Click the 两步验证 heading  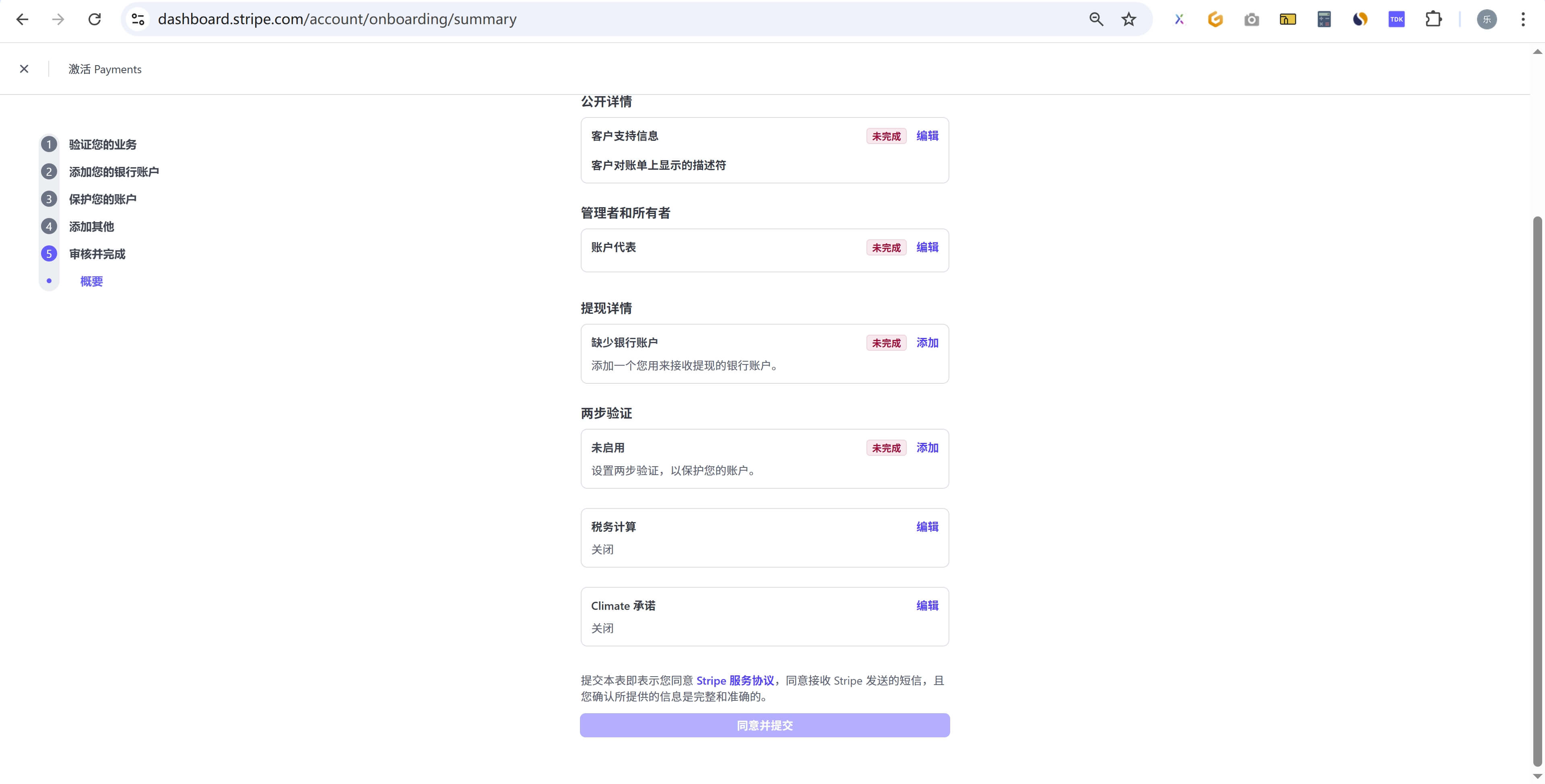[x=606, y=414]
